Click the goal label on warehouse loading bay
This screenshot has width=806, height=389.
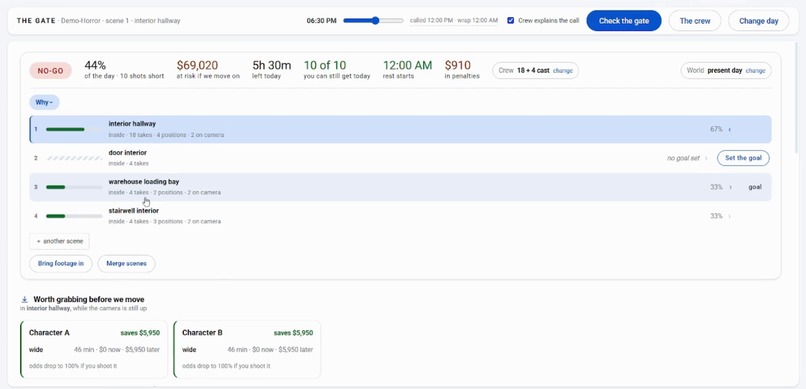[x=755, y=187]
